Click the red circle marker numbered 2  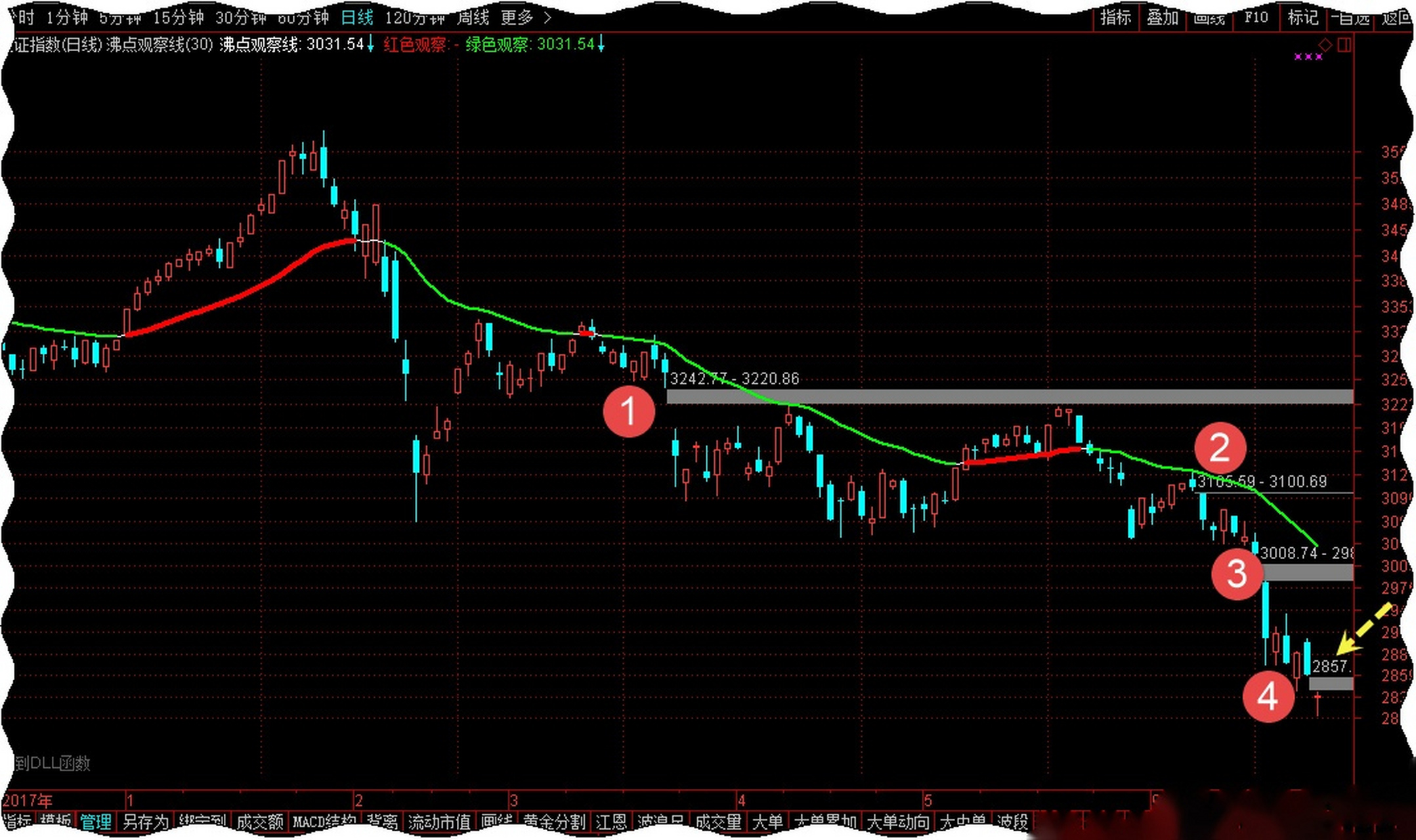(x=1220, y=448)
